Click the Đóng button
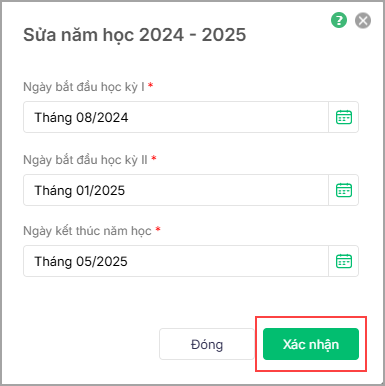The image size is (385, 386). coord(207,344)
